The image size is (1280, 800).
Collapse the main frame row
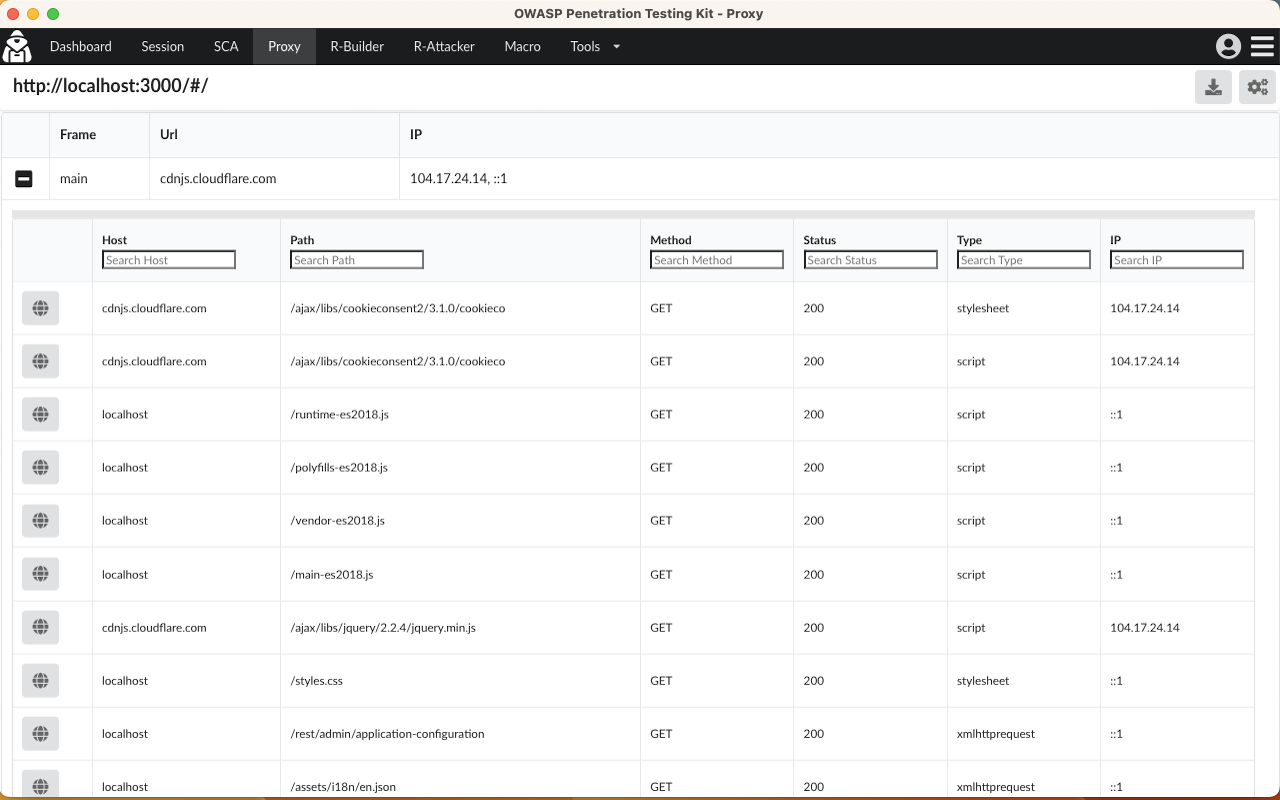(24, 178)
